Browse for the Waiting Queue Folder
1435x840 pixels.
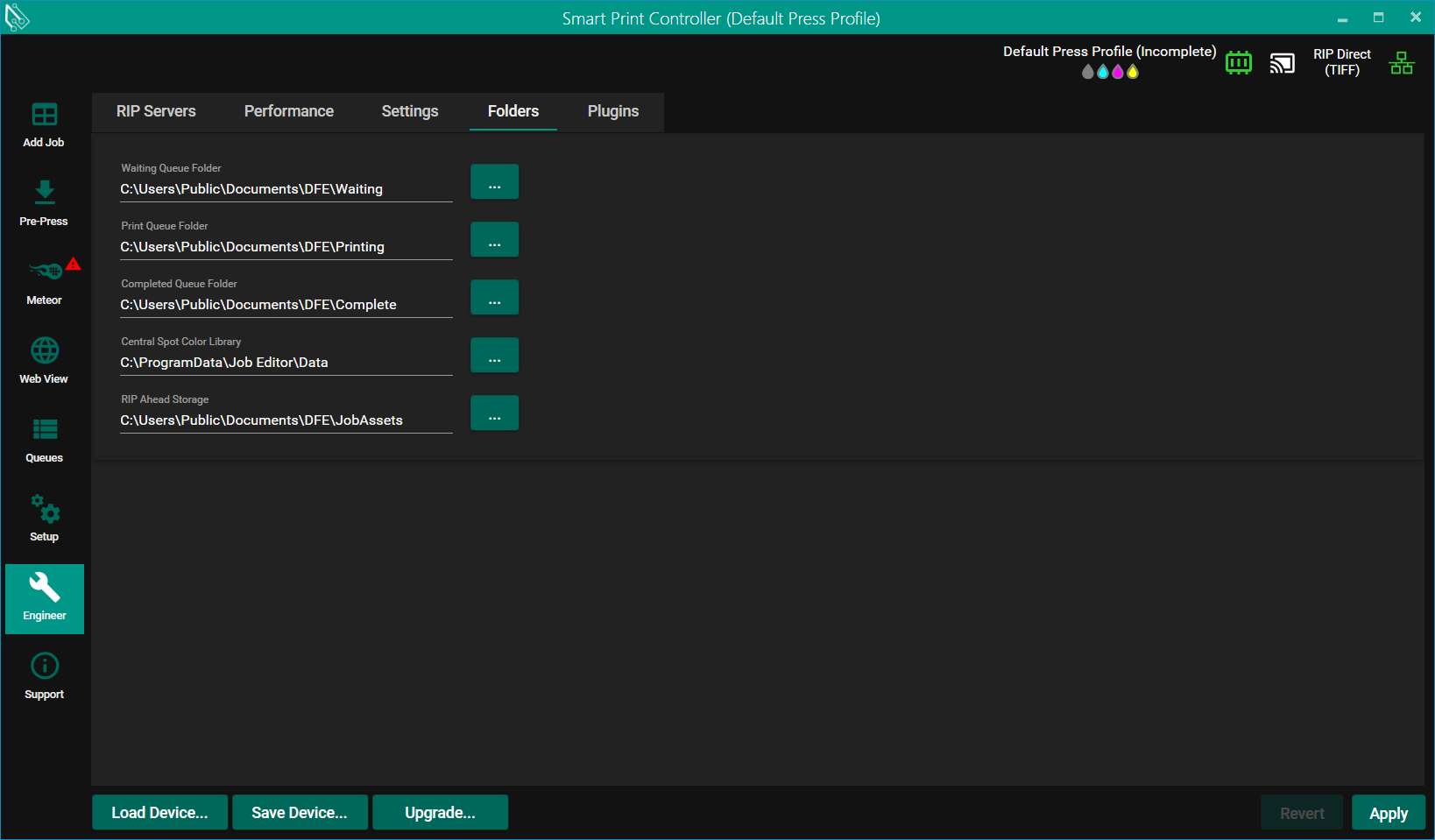tap(494, 182)
